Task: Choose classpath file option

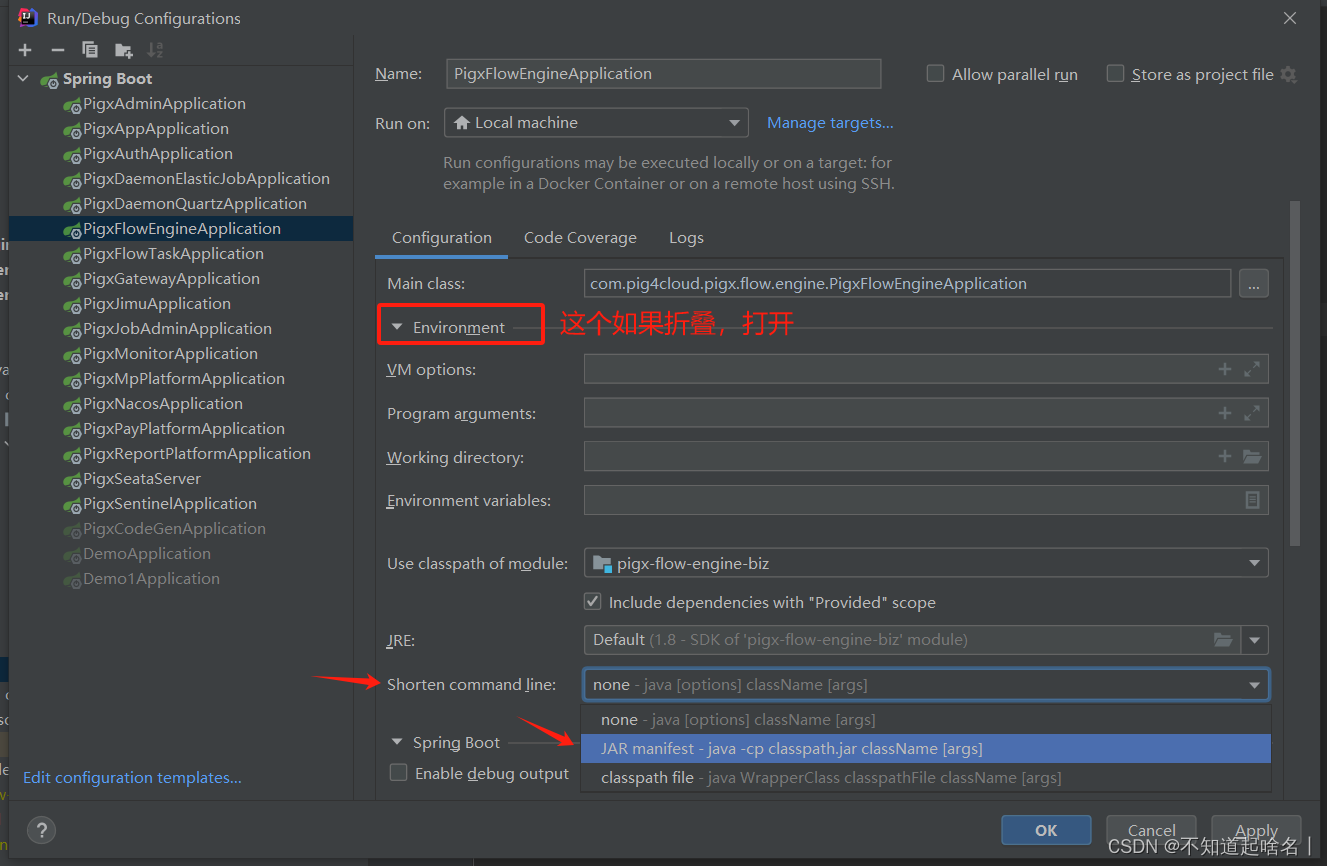Action: [x=926, y=777]
